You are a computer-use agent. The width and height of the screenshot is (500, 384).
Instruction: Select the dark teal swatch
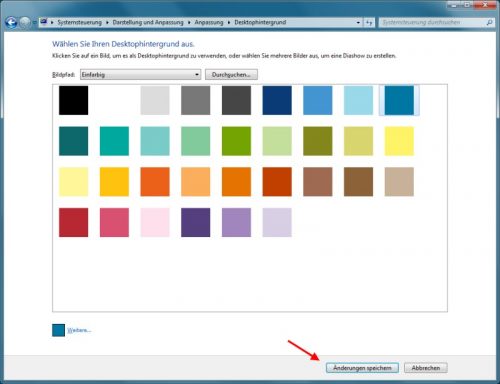coord(74,141)
